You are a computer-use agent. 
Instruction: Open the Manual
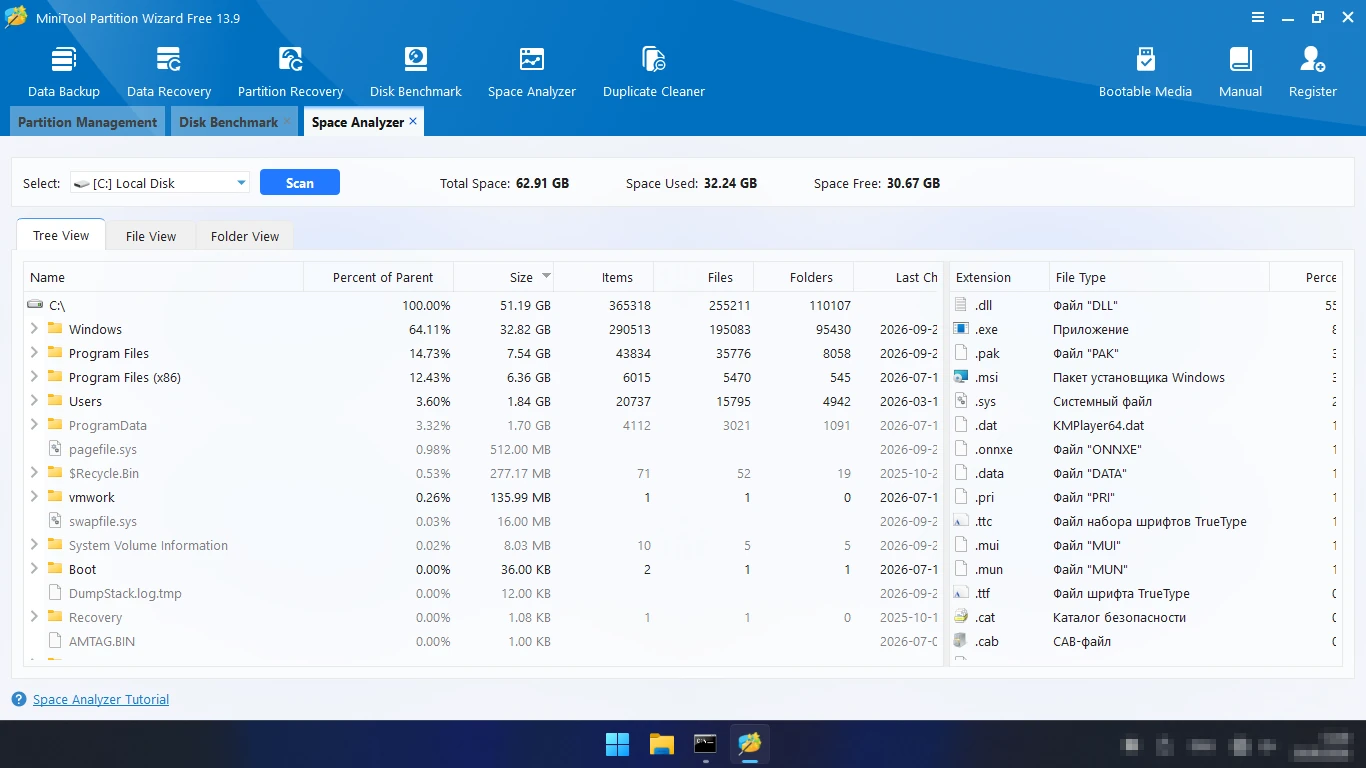[1240, 72]
